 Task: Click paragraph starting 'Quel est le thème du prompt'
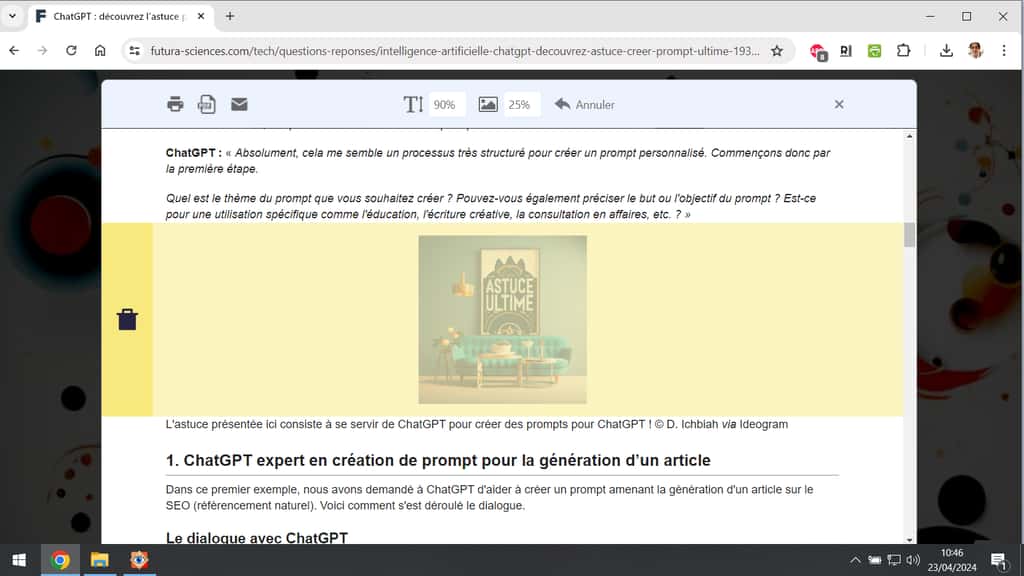click(x=491, y=206)
